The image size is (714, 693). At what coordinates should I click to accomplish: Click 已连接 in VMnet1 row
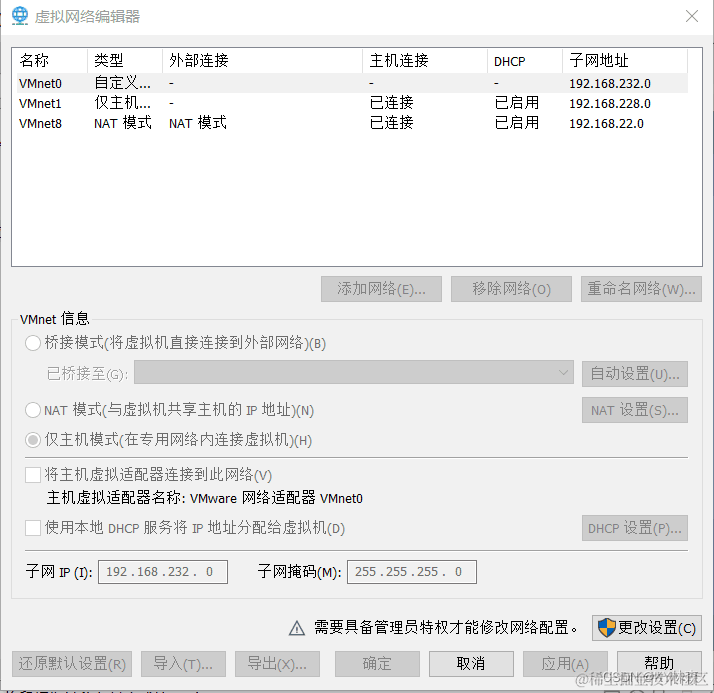[x=392, y=103]
